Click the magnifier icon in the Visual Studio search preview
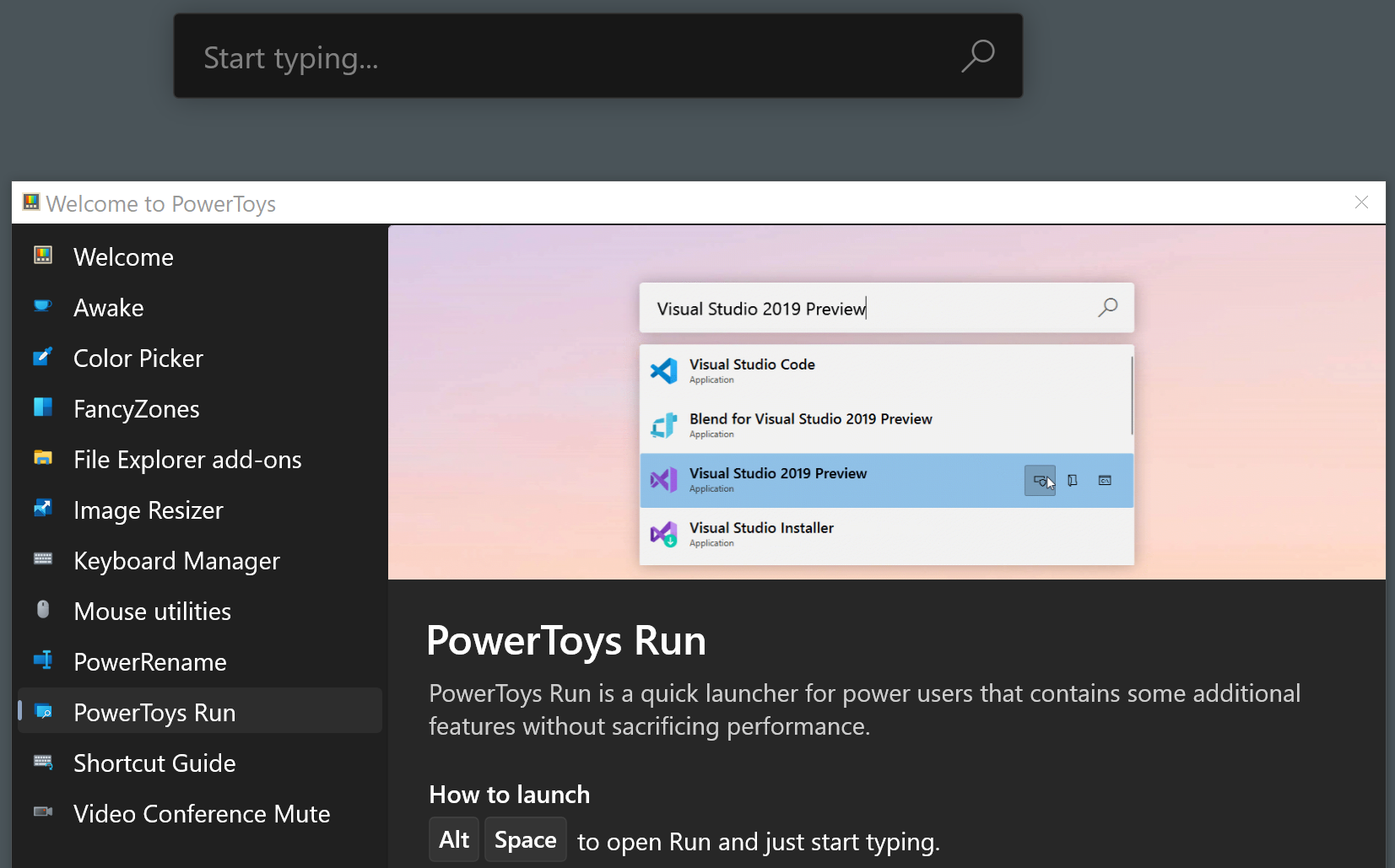 click(1107, 307)
